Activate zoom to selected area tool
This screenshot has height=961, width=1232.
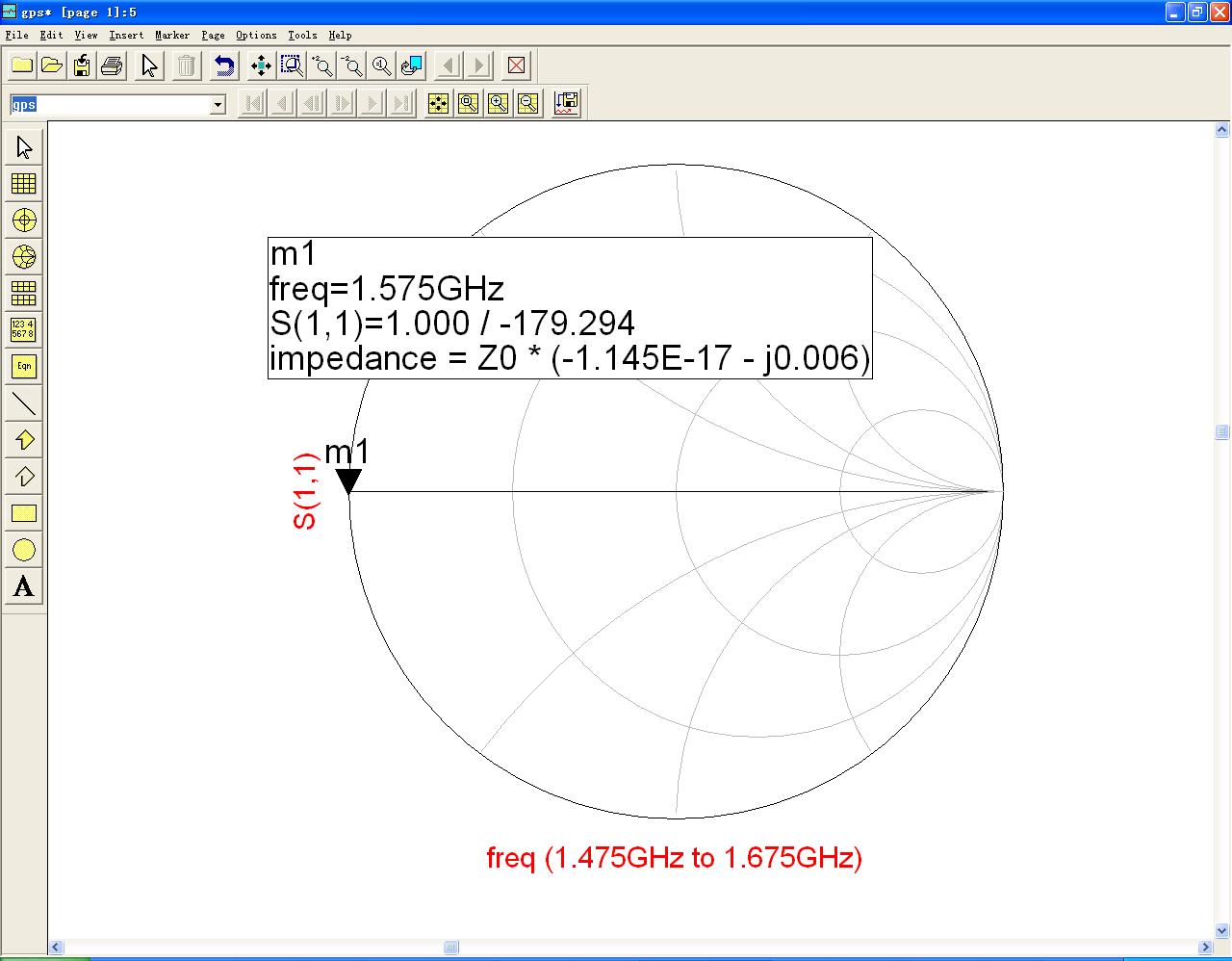click(292, 65)
